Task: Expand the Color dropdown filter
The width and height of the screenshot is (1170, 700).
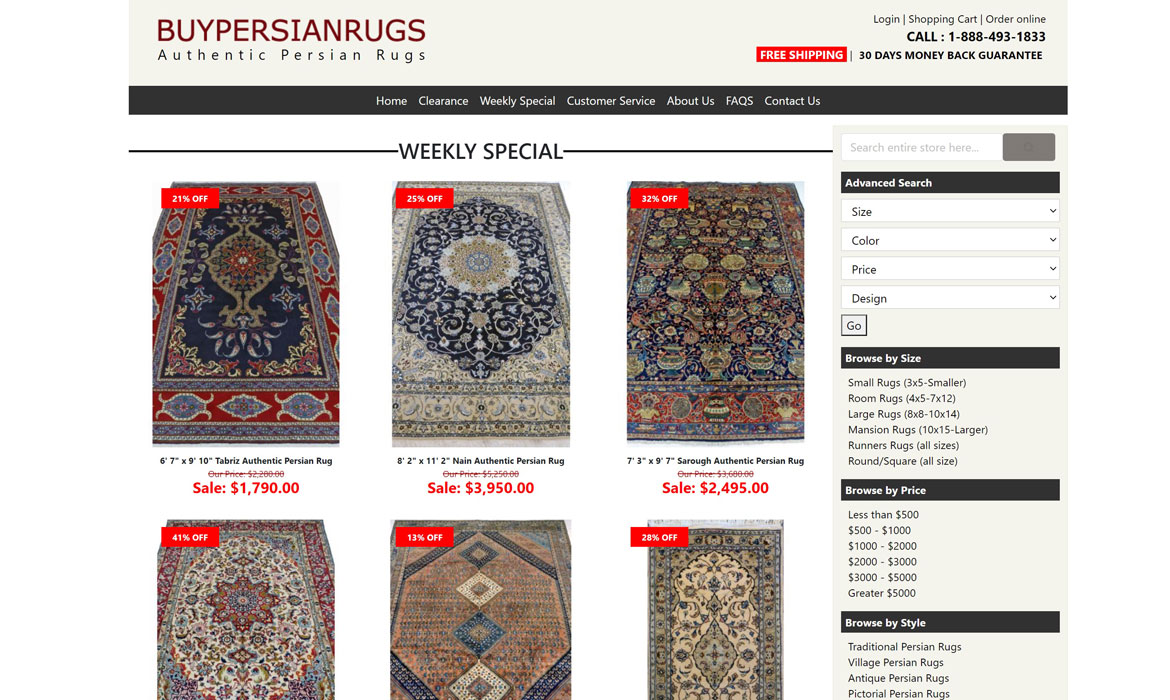Action: pyautogui.click(x=950, y=240)
